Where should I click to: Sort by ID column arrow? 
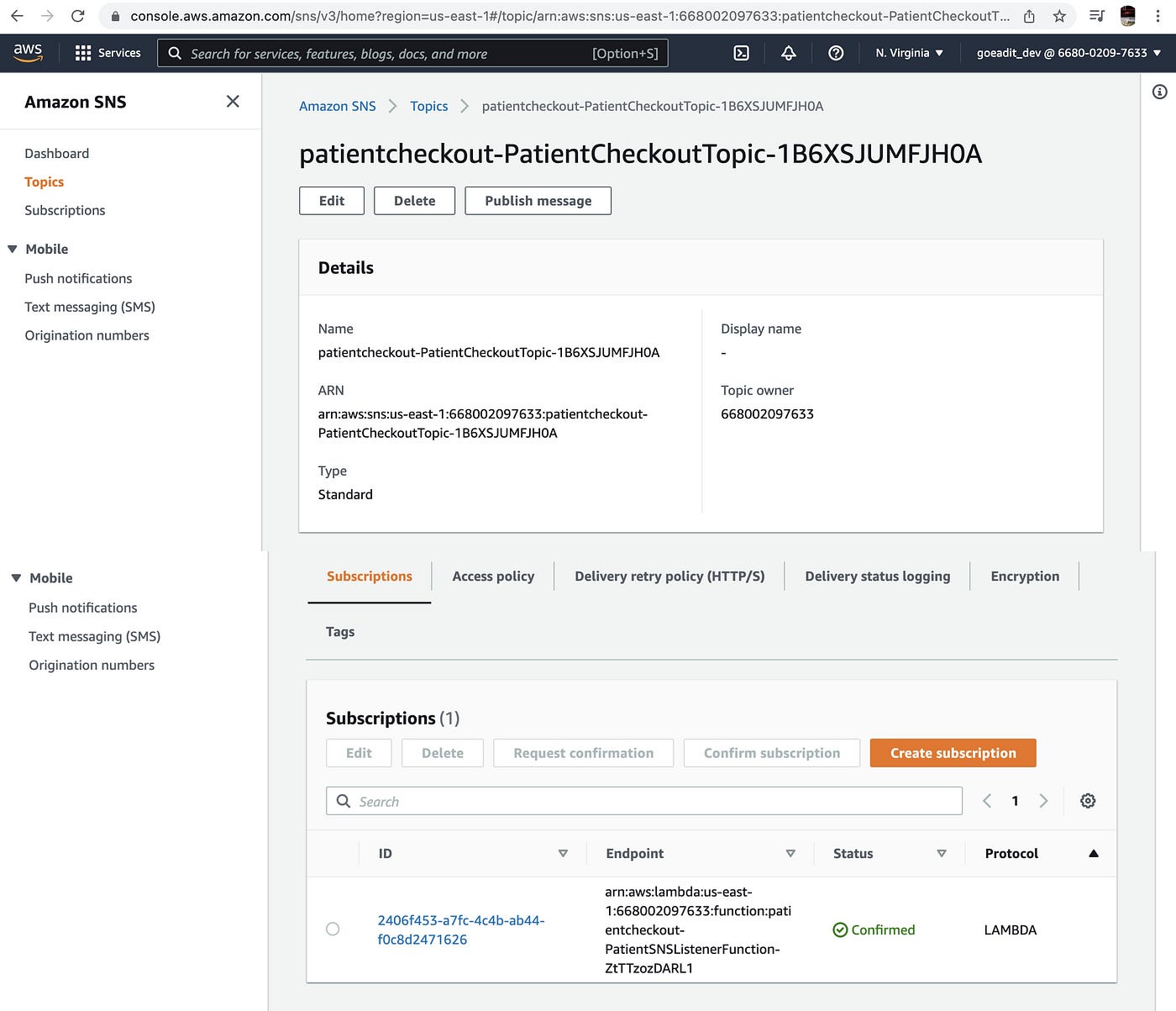[x=563, y=853]
